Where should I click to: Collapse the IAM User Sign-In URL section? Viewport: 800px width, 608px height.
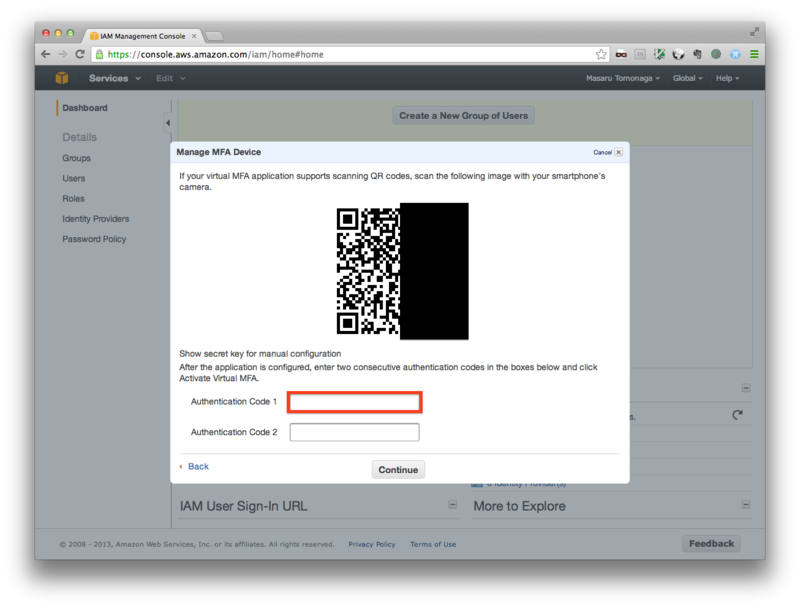click(x=452, y=504)
